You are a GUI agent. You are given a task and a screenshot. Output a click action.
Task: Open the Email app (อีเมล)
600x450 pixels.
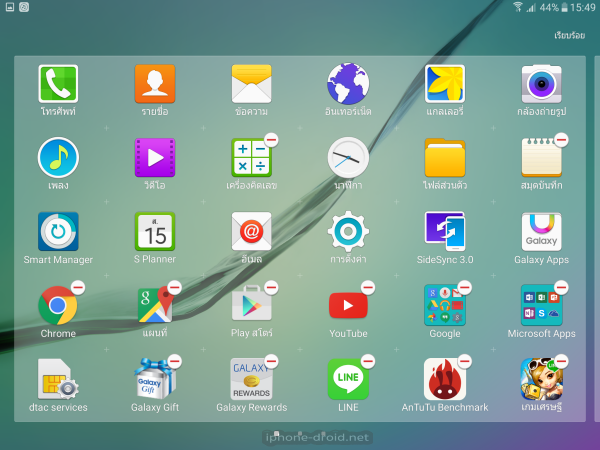[251, 232]
